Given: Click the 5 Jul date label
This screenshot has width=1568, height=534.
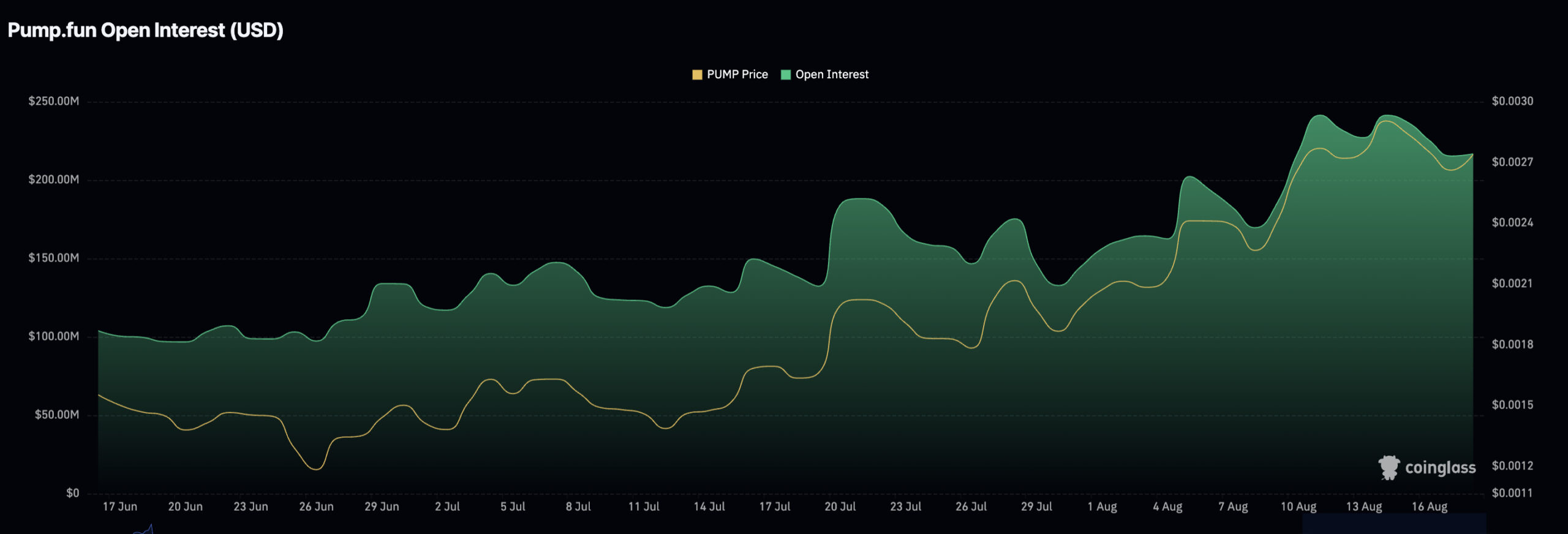Looking at the screenshot, I should tap(513, 506).
